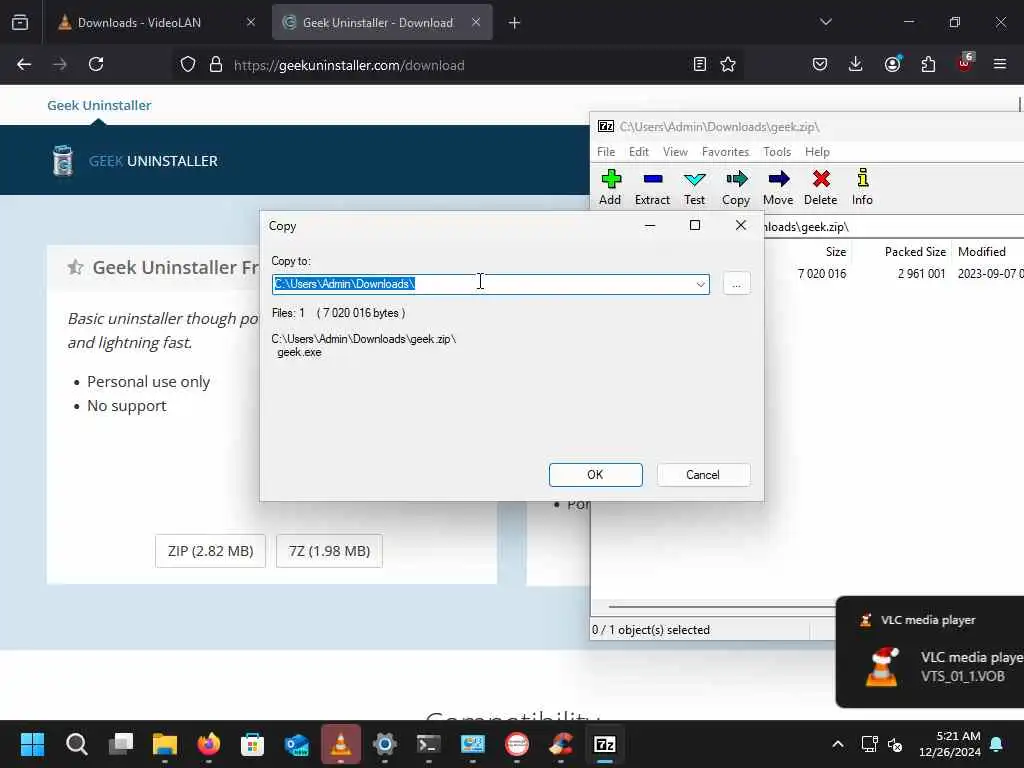Open the taskbar clock and date

[x=950, y=744]
